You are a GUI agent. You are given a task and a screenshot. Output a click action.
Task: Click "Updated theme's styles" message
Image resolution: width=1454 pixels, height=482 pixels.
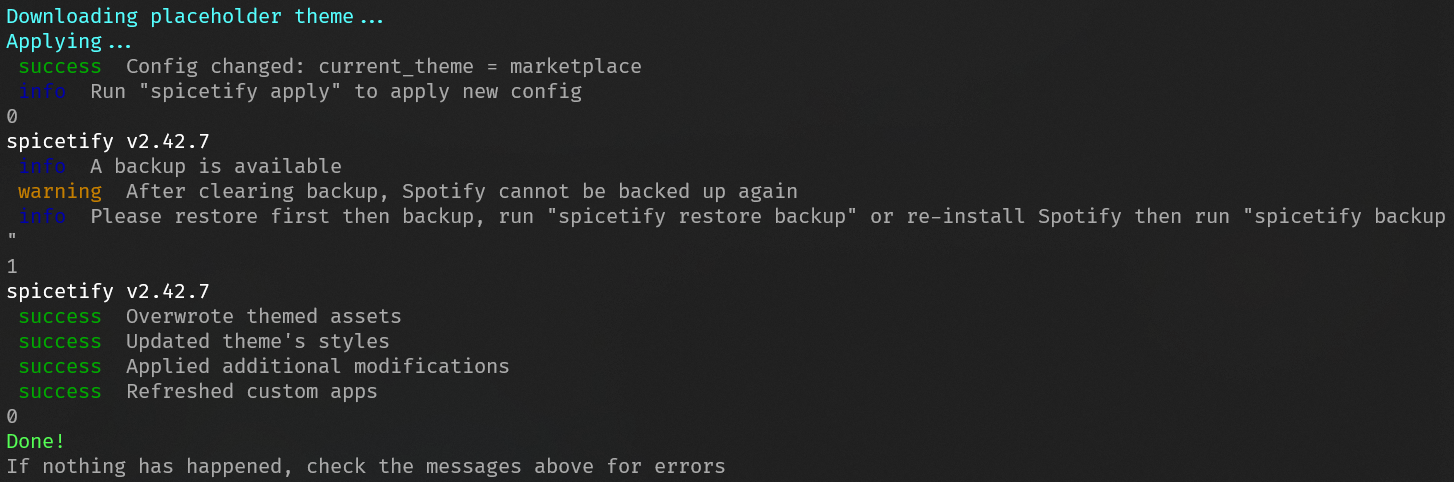(258, 342)
